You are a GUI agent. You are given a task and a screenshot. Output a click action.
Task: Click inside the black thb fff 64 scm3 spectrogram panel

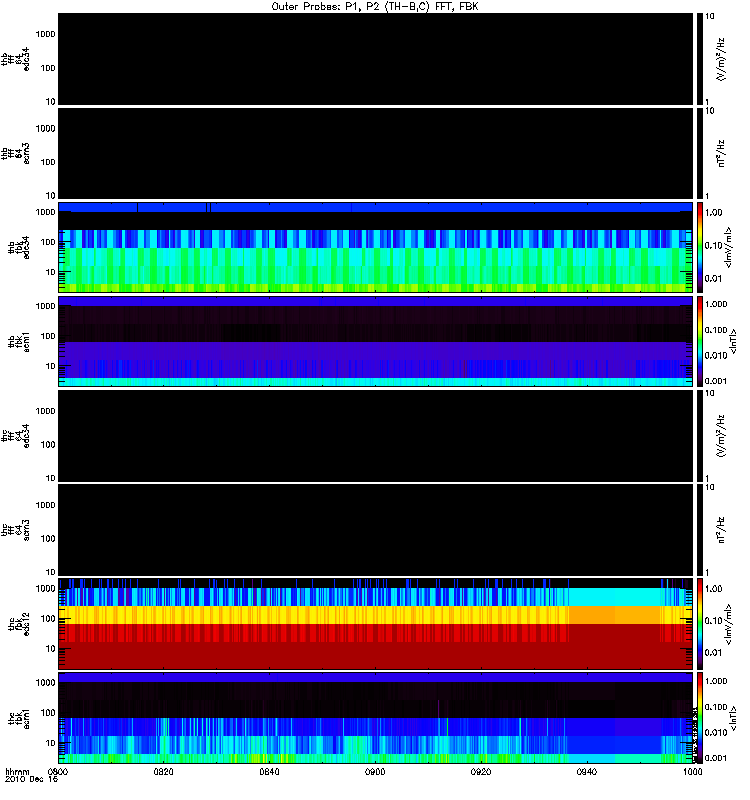tap(376, 154)
